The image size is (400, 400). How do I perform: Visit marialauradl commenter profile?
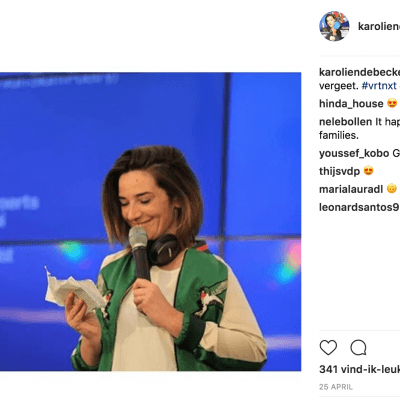pyautogui.click(x=351, y=189)
